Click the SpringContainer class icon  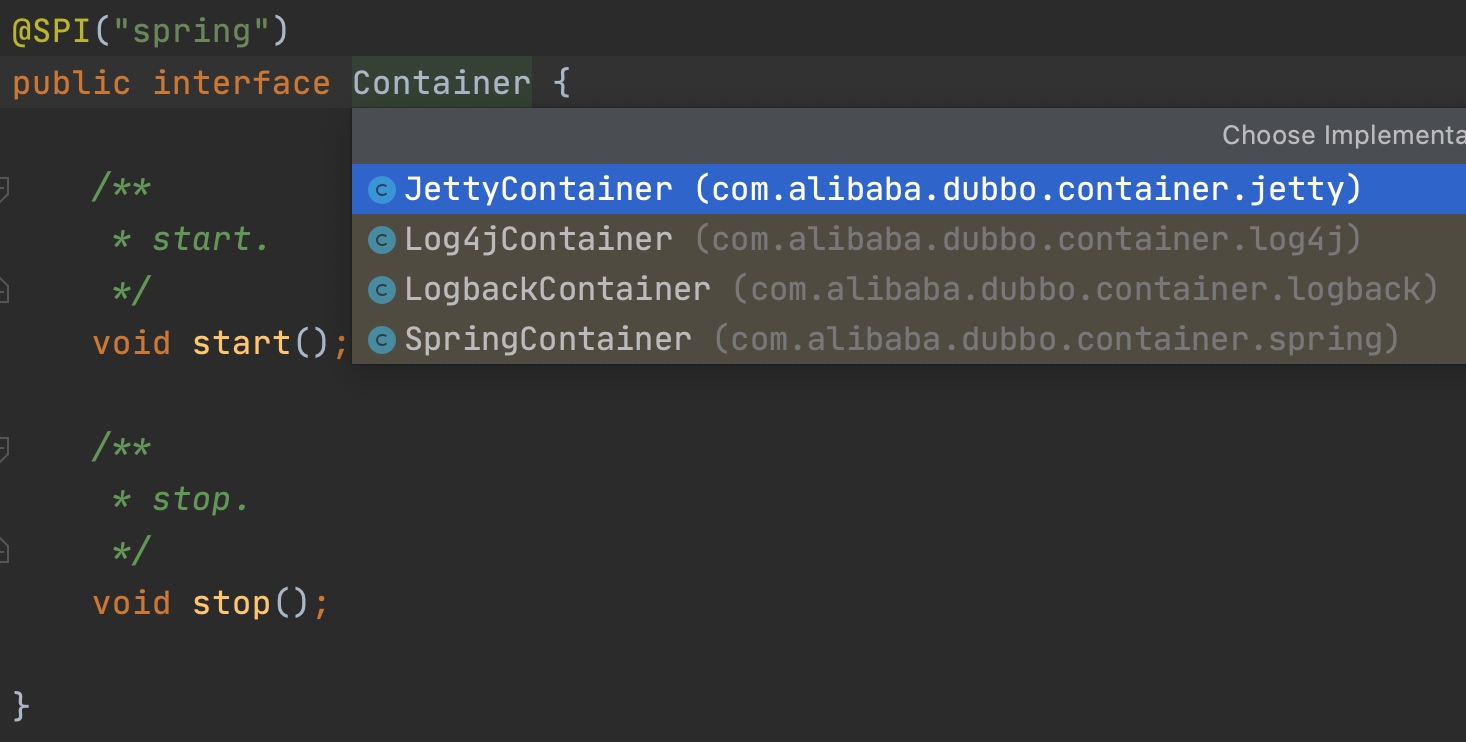coord(382,340)
